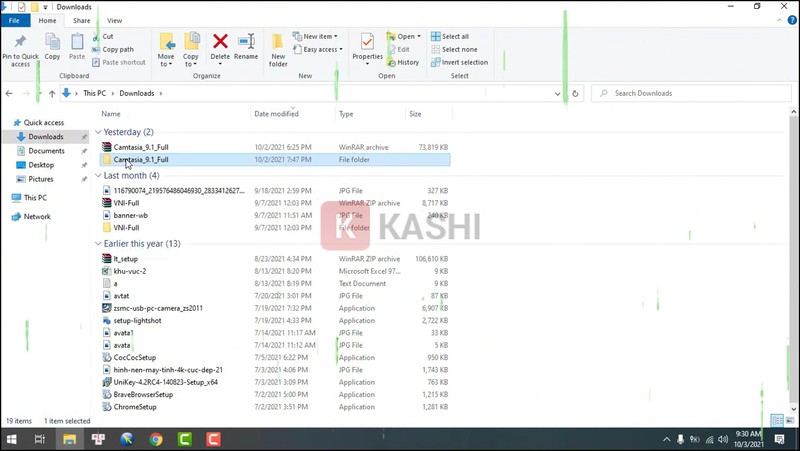Select Documents in the navigation pane
The image size is (800, 451).
tap(46, 151)
